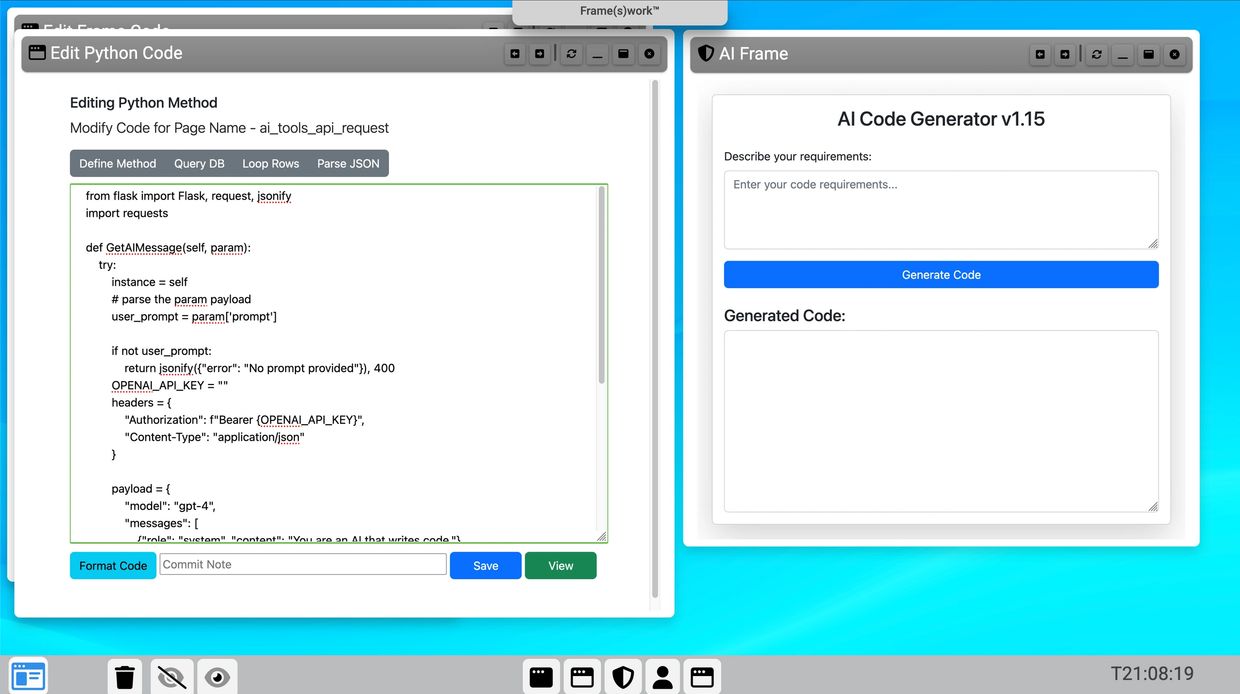The image size is (1240, 694).
Task: Click the '"model": "gpt-4",' code line
Action: pyautogui.click(x=170, y=506)
